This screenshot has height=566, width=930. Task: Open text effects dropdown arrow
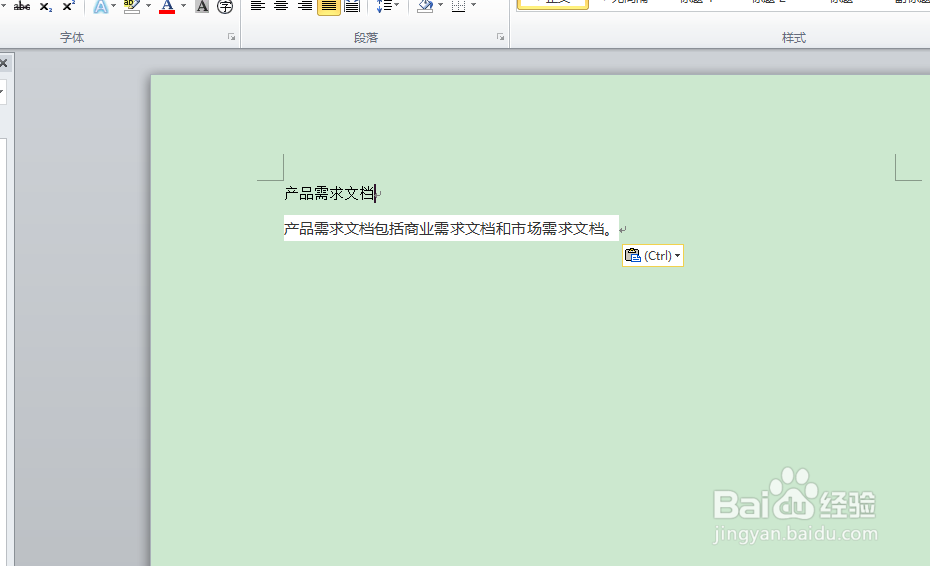point(113,6)
